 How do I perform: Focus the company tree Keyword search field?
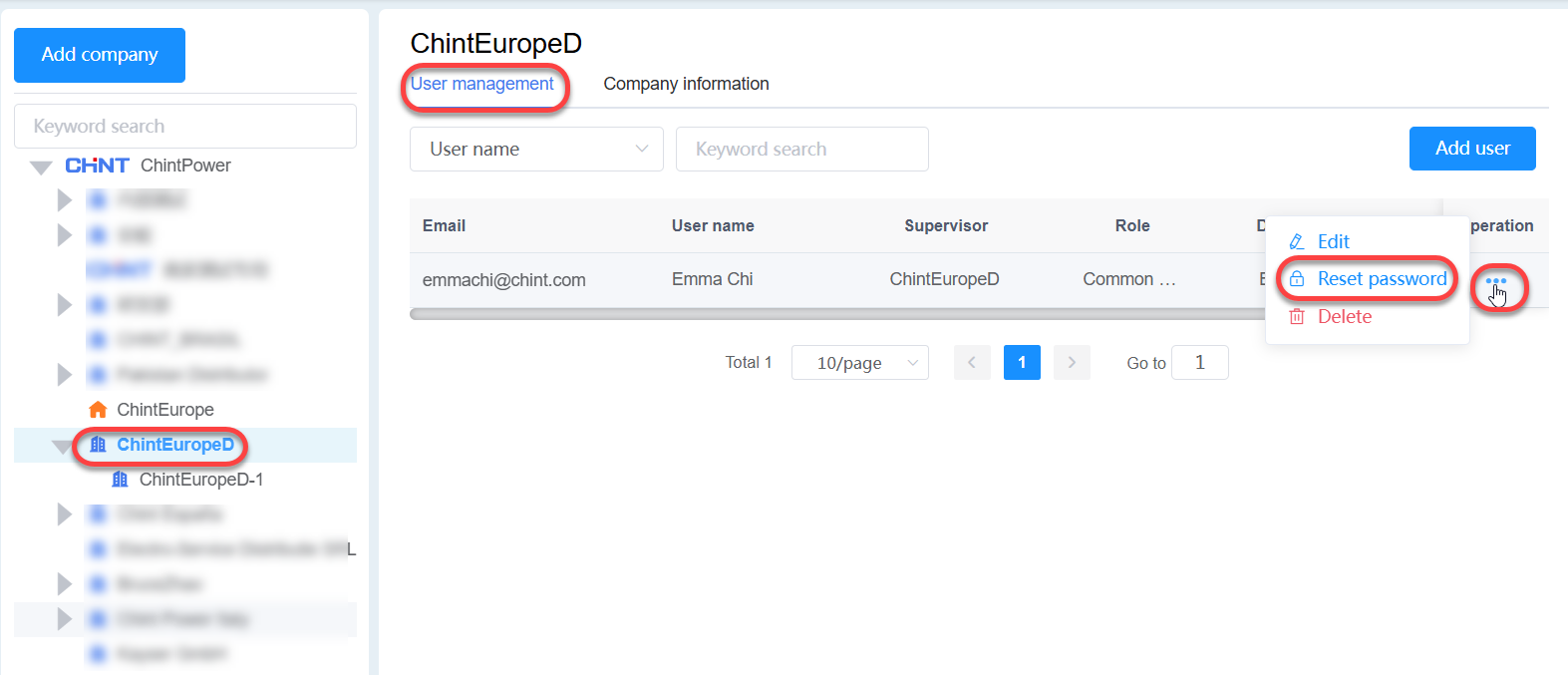point(185,127)
